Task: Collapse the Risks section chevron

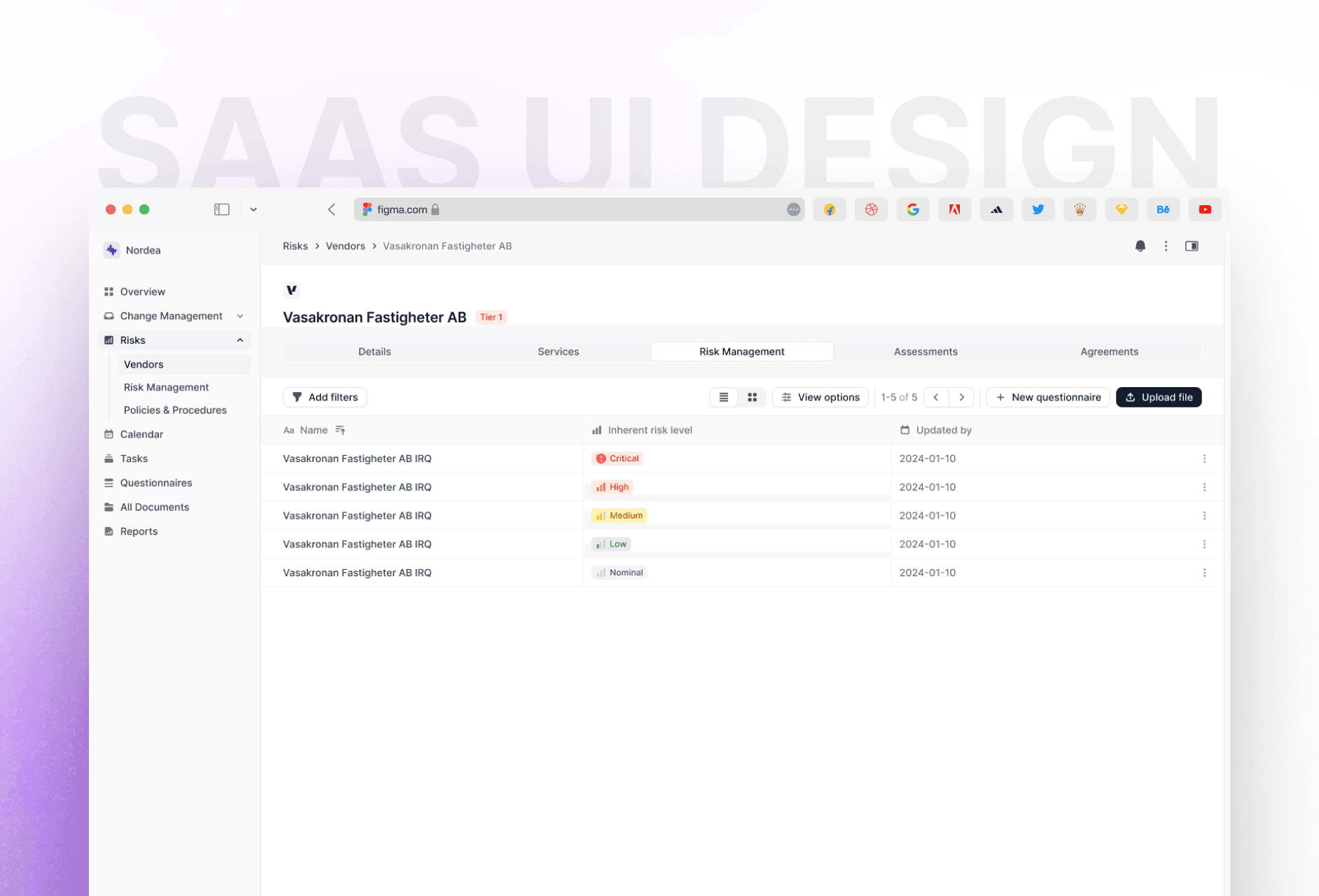Action: [240, 340]
